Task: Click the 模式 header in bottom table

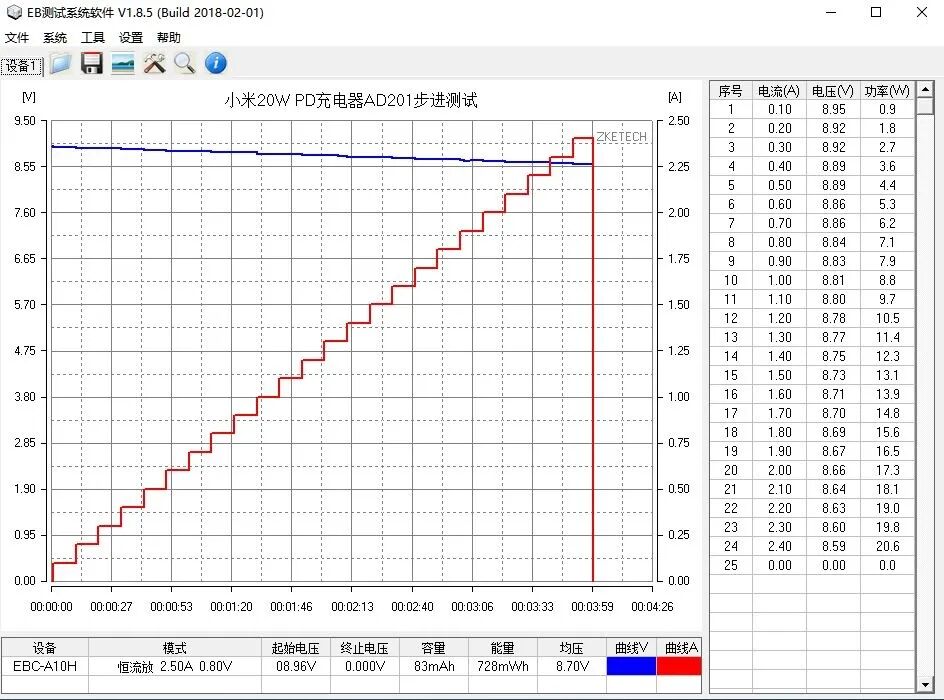Action: (x=175, y=648)
